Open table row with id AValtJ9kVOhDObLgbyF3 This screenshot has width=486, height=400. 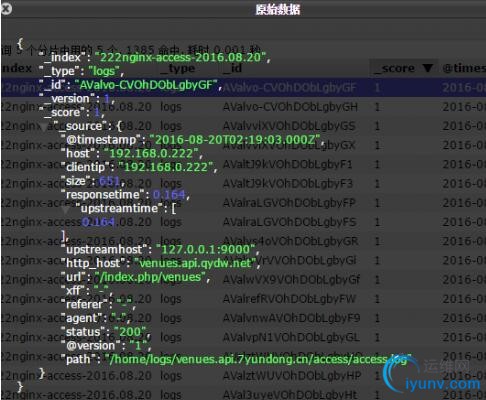[243, 184]
